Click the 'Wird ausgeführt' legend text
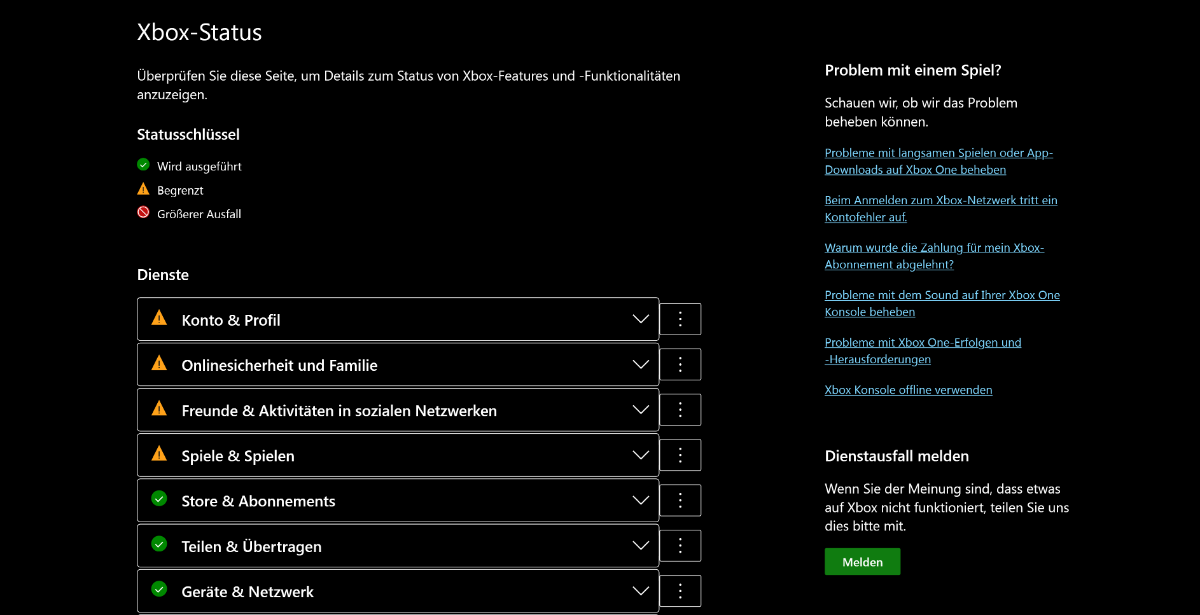 point(199,166)
